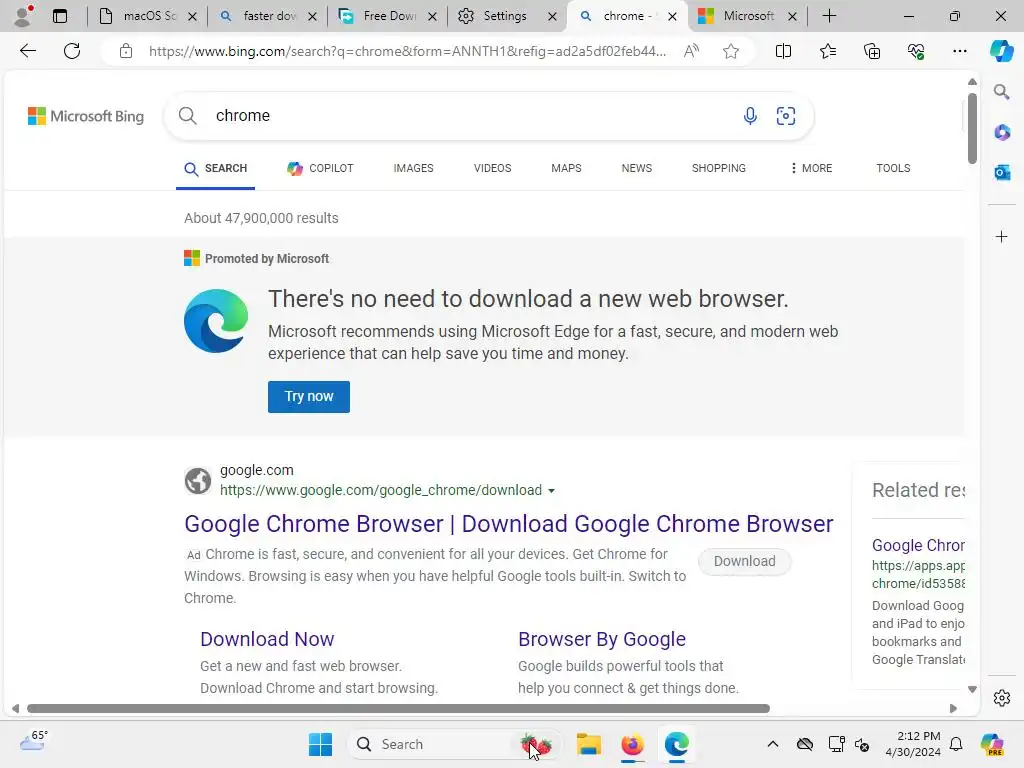Open sidebar settings gear
1024x768 pixels.
point(1002,698)
